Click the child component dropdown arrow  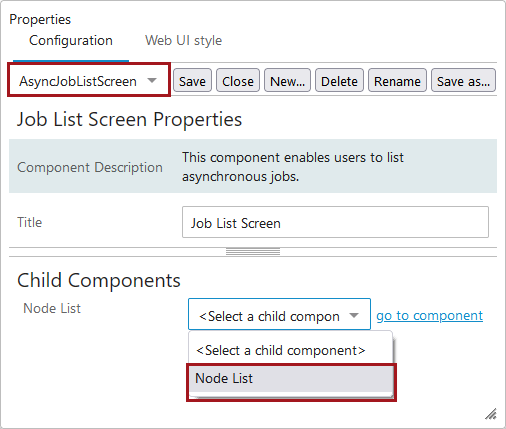click(354, 315)
